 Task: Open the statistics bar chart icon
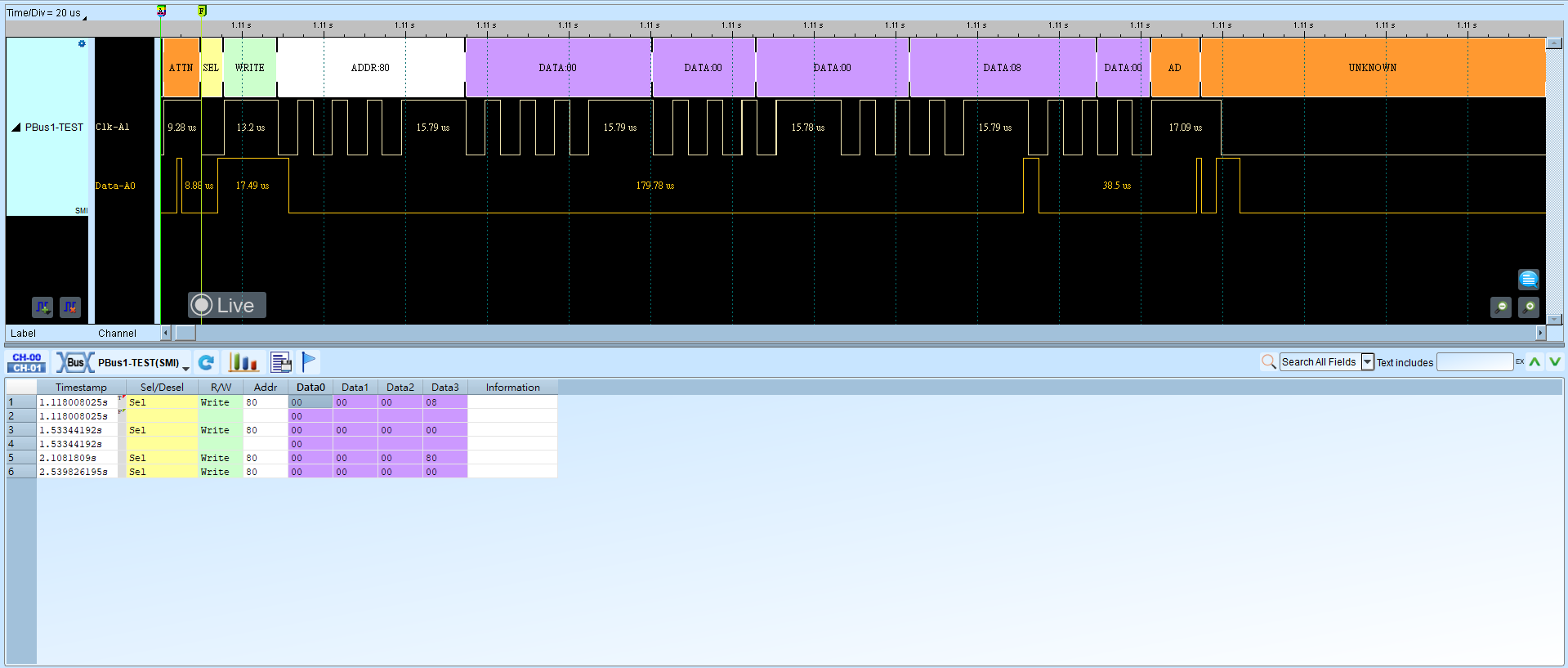tap(243, 362)
